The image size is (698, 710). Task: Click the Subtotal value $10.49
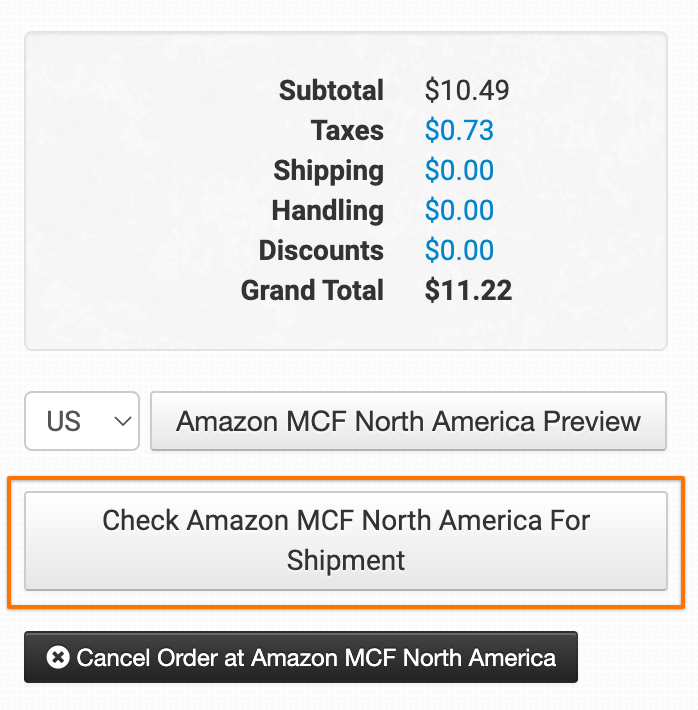pos(467,91)
